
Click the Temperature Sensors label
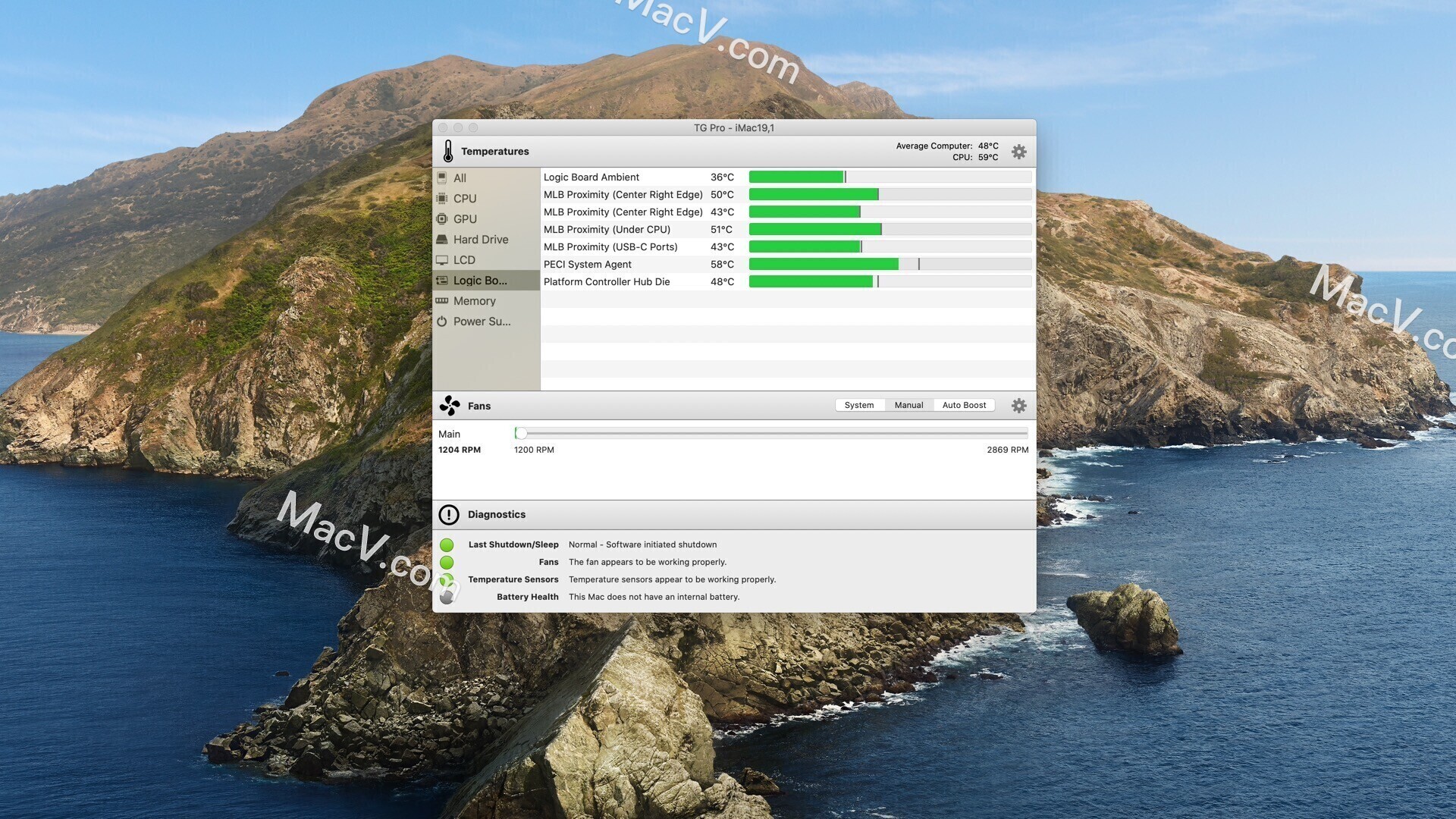point(513,579)
